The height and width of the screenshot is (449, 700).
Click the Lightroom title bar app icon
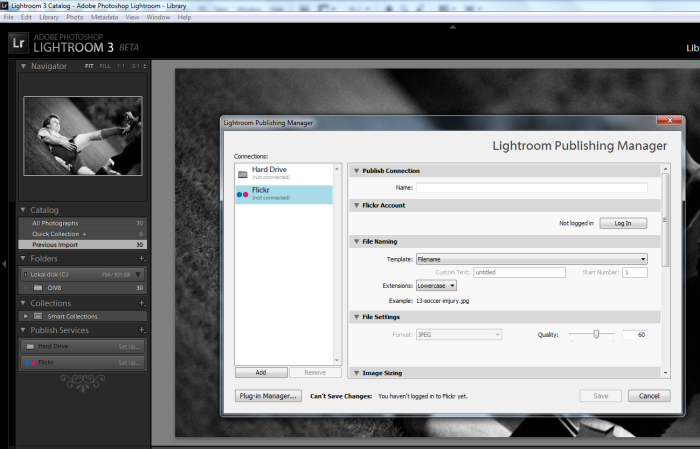point(4,5)
